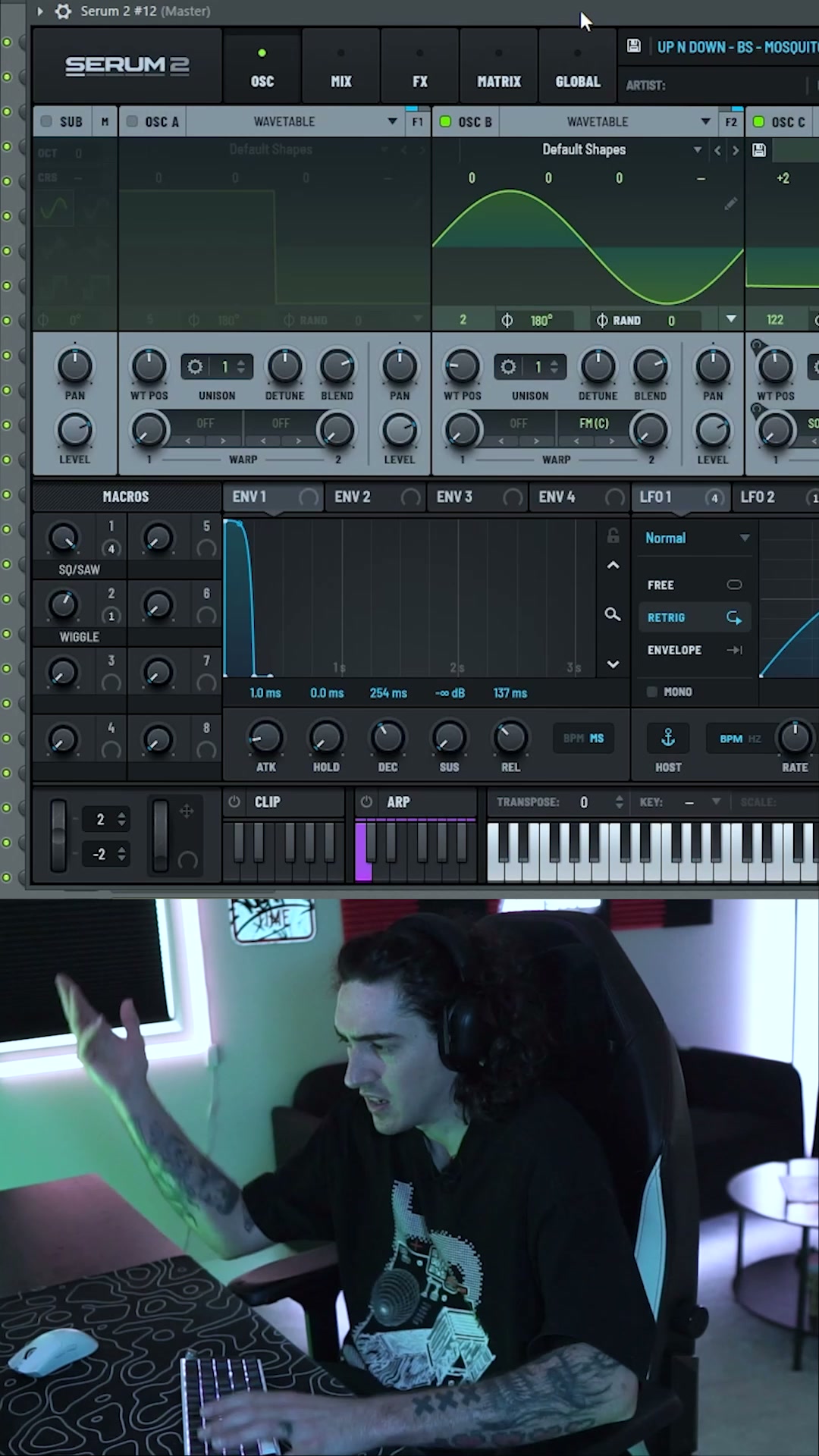Screen dimensions: 819x1456
Task: Click the LFO host anchor icon
Action: 668,738
